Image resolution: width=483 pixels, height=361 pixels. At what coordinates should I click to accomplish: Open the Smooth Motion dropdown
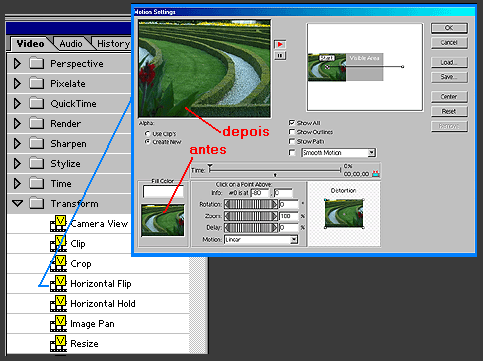(371, 153)
